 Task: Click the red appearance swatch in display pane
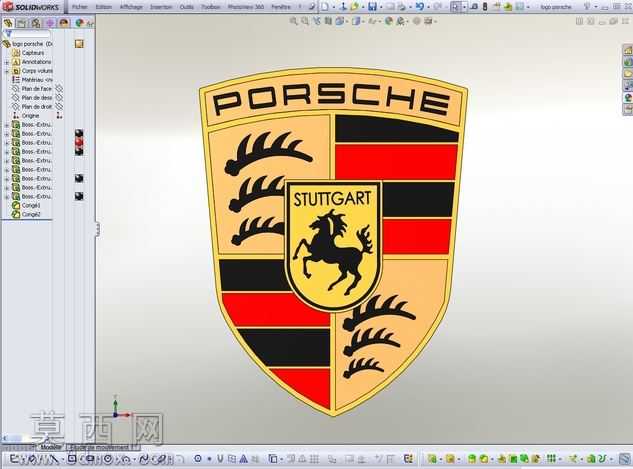pyautogui.click(x=79, y=142)
